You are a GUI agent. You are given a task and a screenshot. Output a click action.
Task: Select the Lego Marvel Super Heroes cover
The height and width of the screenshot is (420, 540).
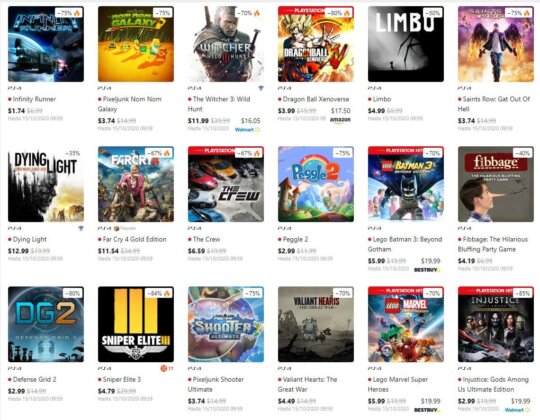click(x=406, y=324)
